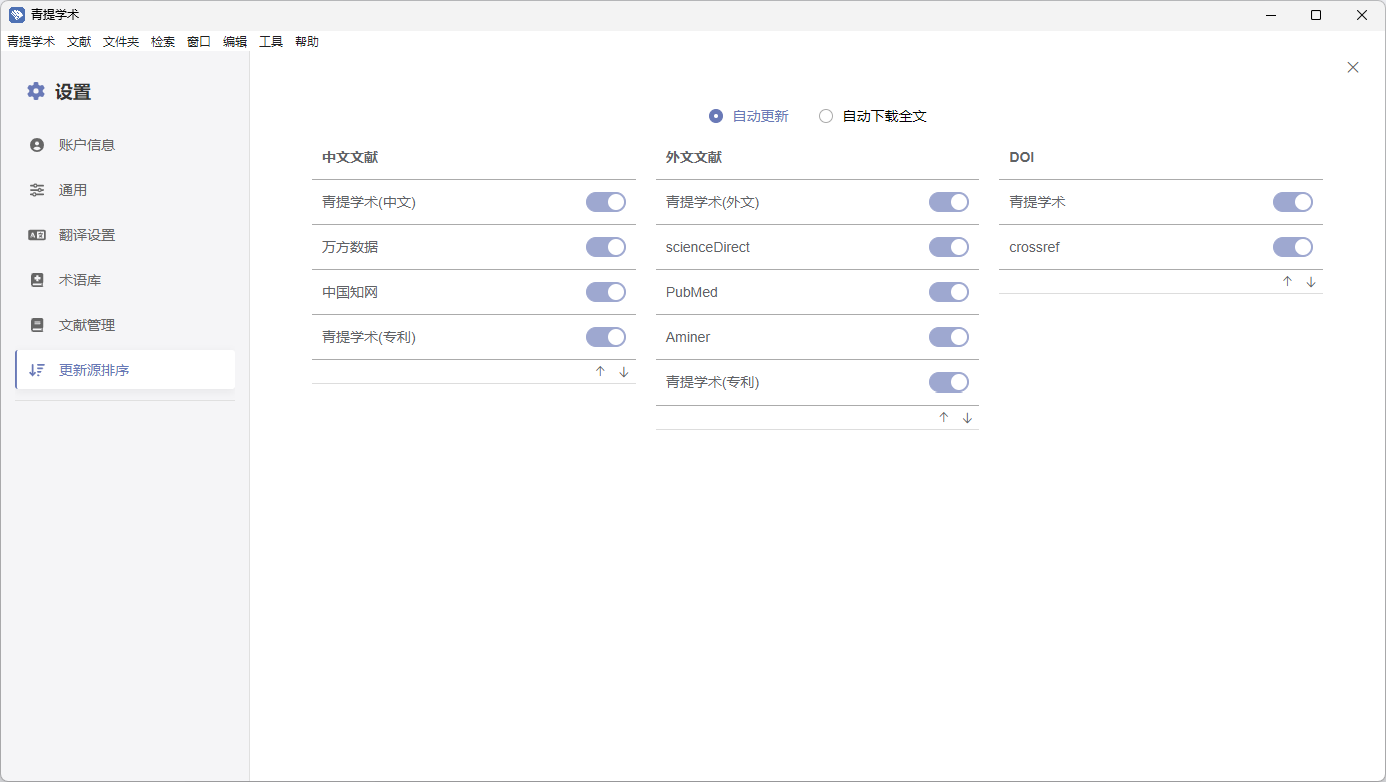Close the settings panel with the X
This screenshot has width=1386, height=782.
pyautogui.click(x=1353, y=67)
